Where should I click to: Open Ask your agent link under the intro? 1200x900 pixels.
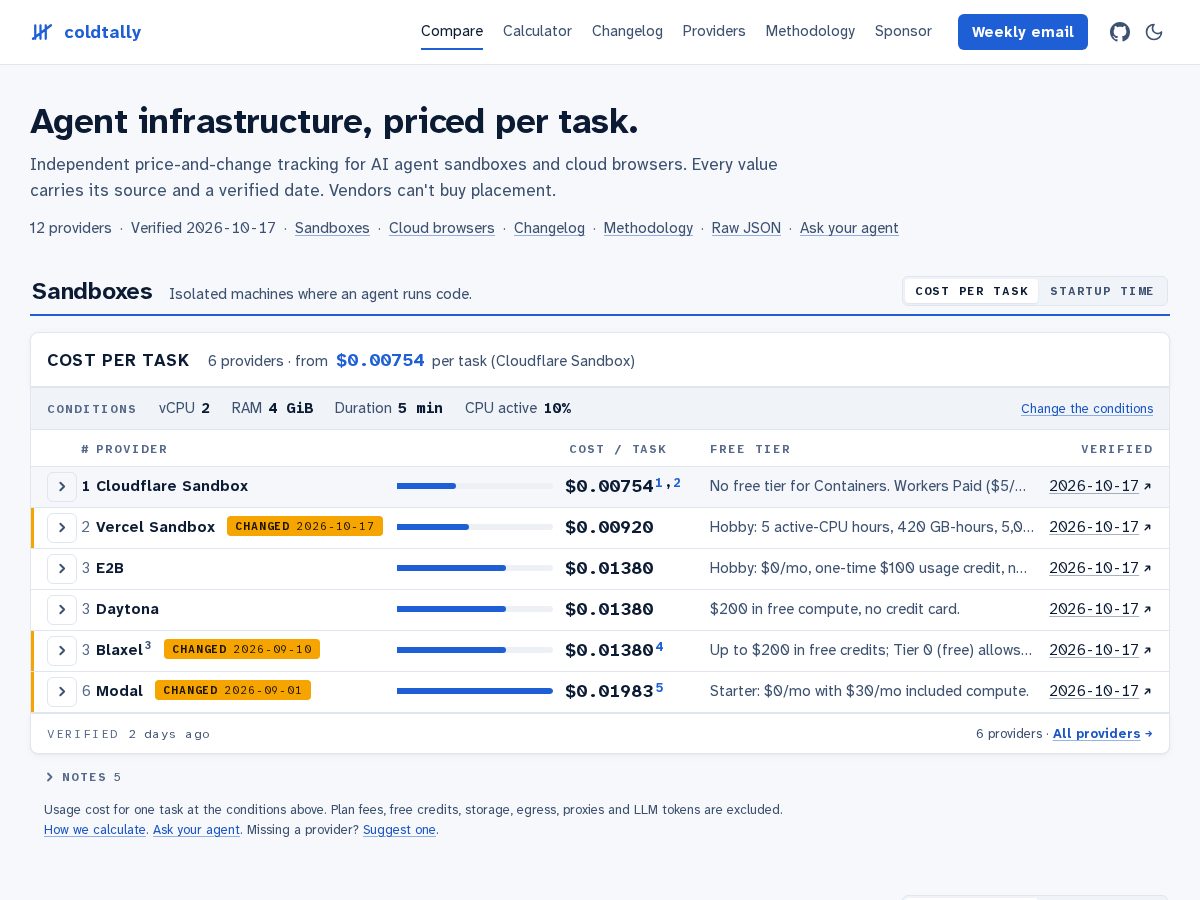tap(849, 228)
